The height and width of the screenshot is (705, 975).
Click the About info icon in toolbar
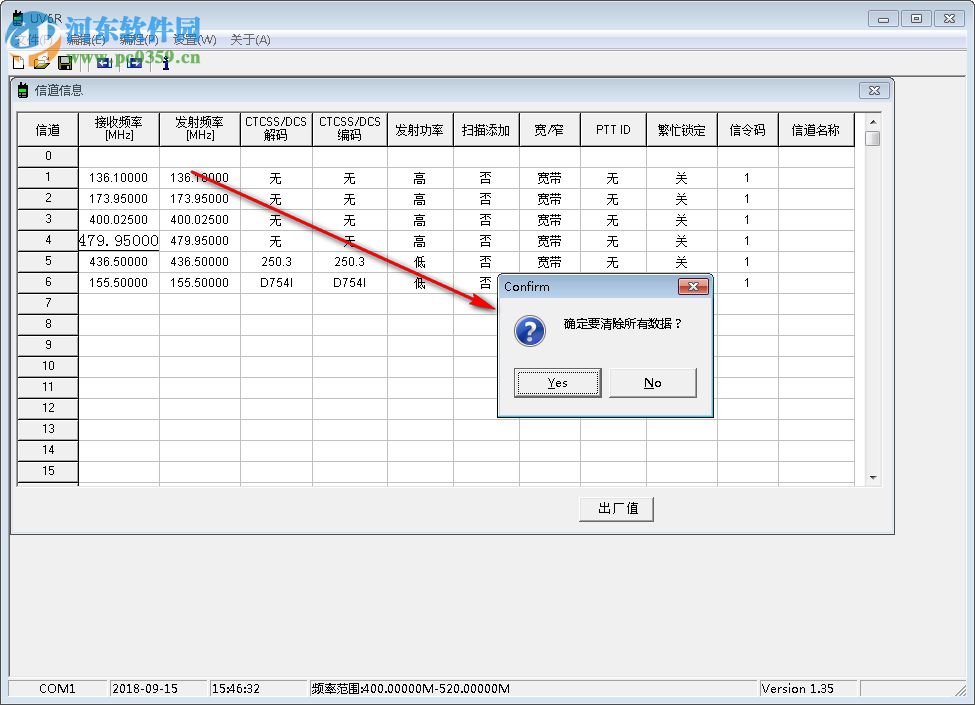tap(165, 63)
